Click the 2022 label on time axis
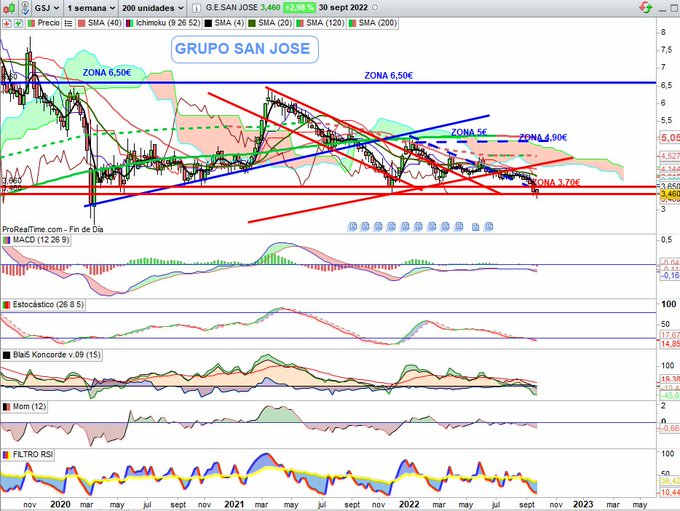 pyautogui.click(x=409, y=504)
